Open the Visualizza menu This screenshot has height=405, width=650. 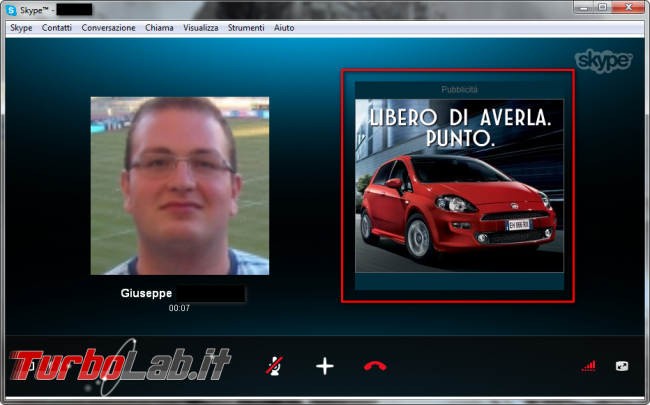point(201,28)
